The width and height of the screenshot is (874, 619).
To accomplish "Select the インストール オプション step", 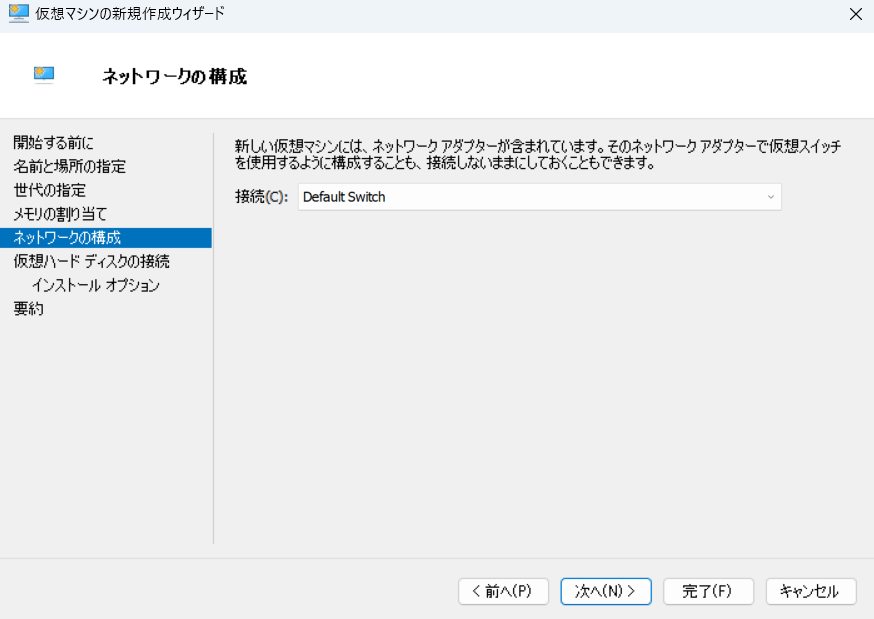I will pyautogui.click(x=96, y=285).
